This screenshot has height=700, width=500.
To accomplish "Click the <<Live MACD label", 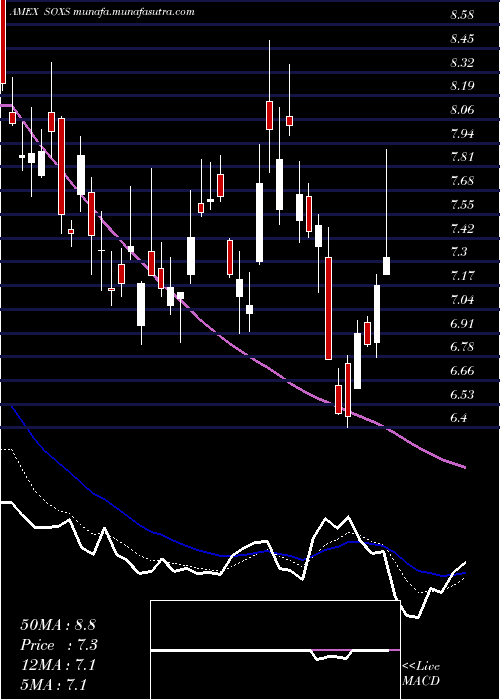I will pyautogui.click(x=421, y=674).
